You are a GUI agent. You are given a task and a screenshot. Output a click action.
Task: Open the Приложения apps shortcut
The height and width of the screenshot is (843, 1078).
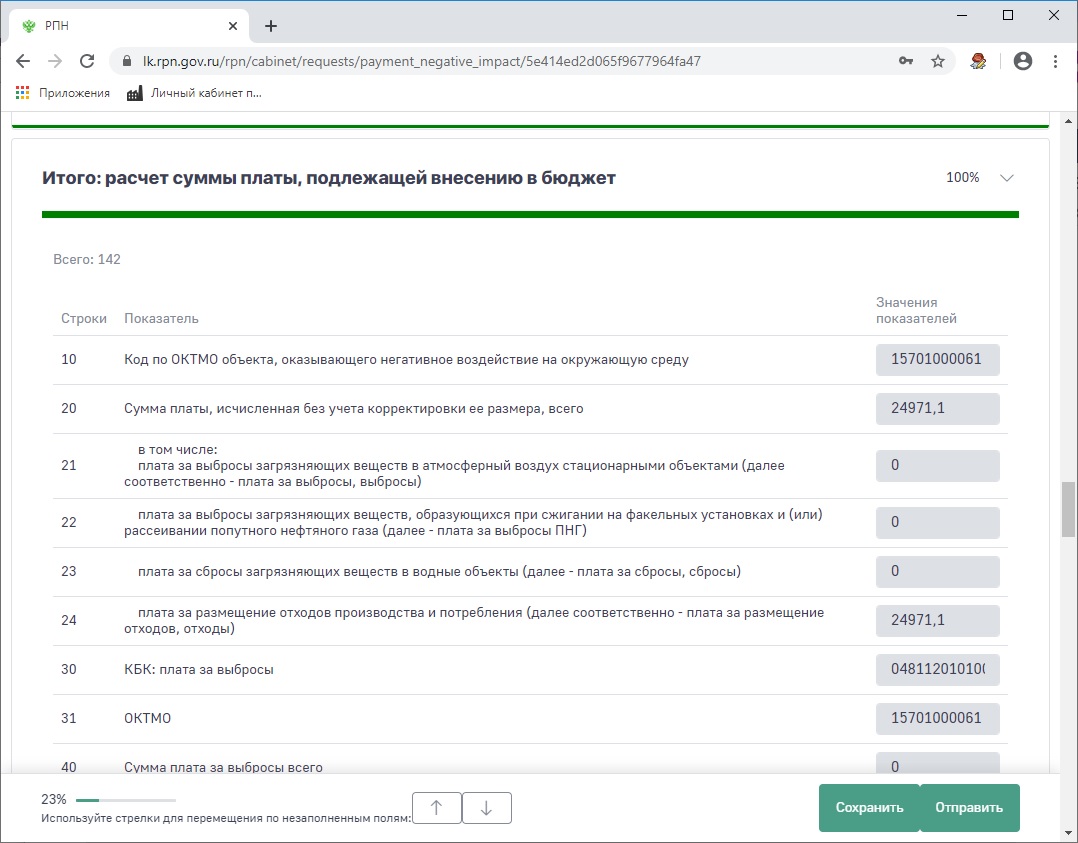pos(63,93)
